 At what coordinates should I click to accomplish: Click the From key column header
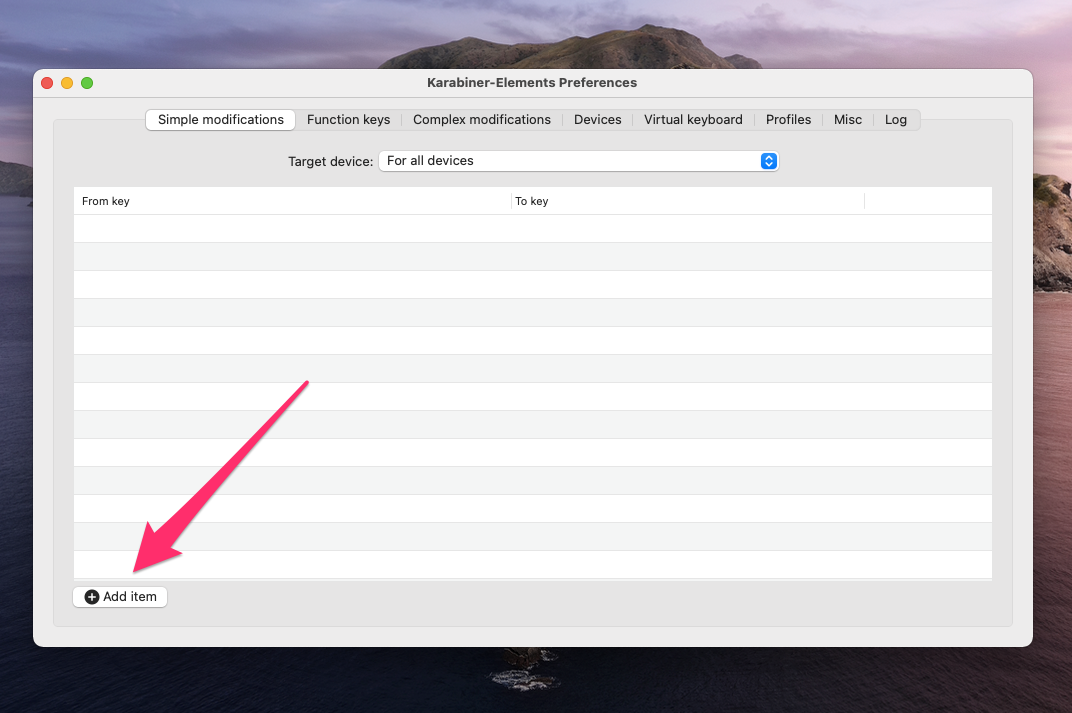tap(292, 201)
